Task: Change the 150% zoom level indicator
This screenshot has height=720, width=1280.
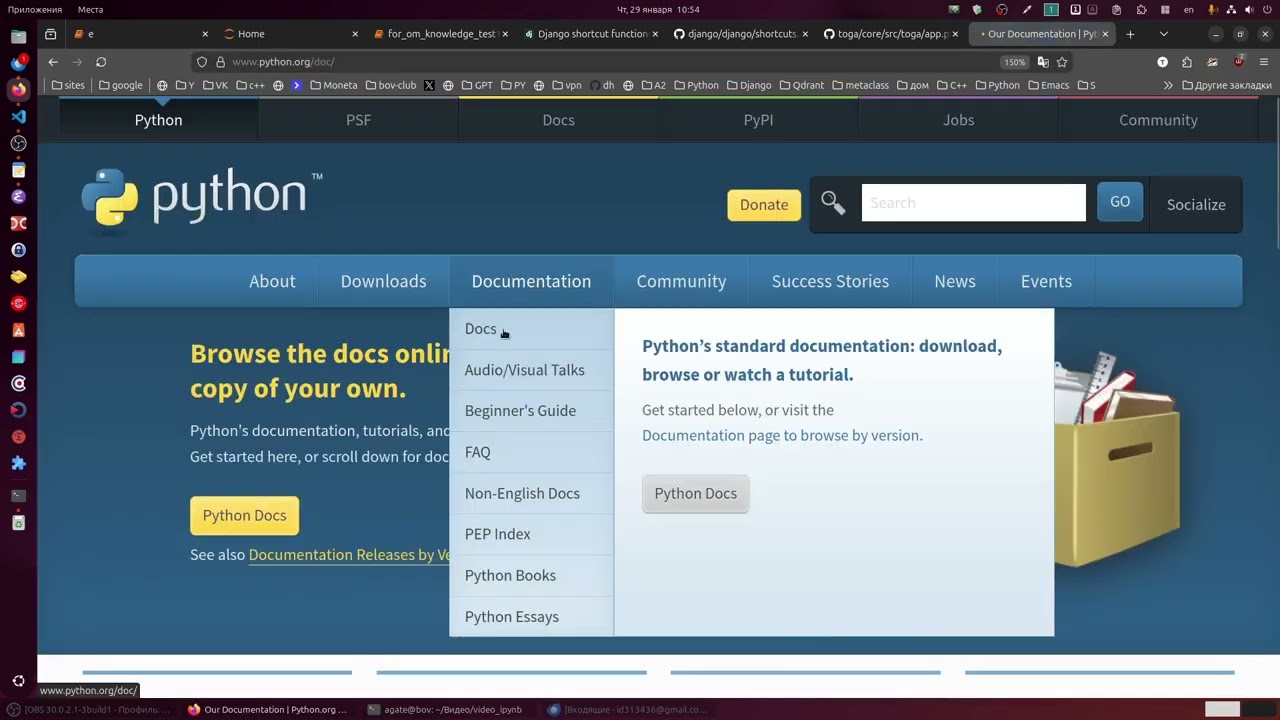Action: point(1014,62)
